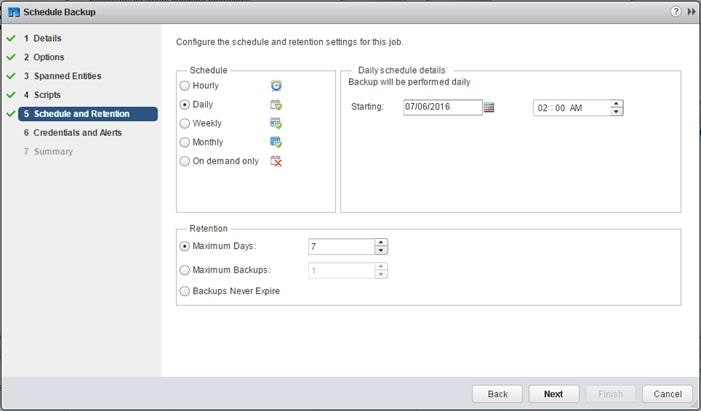Click green checkmark beside Scripts step
701x411 pixels.
11,95
